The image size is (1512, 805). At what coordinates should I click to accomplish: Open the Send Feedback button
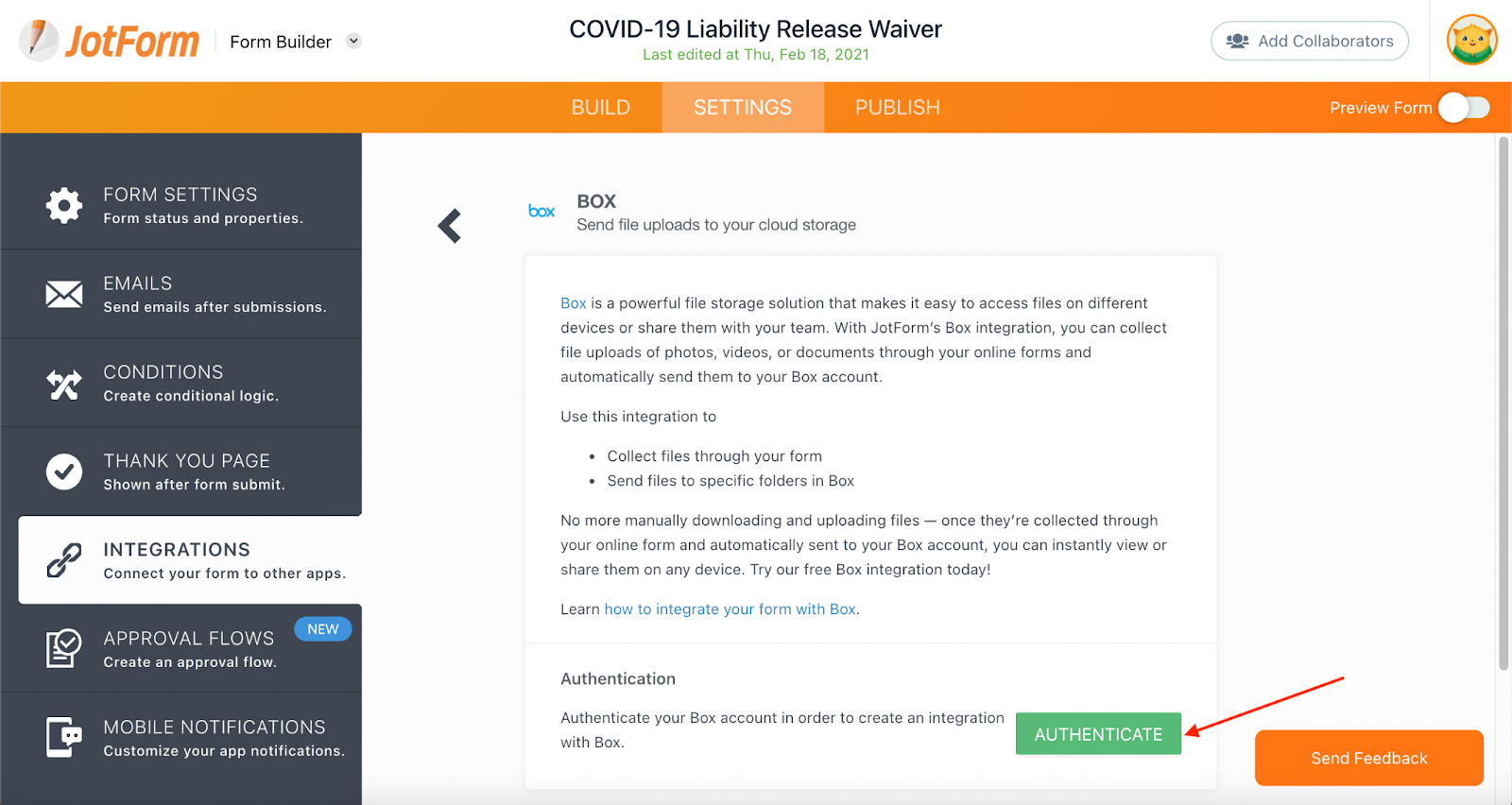tap(1368, 758)
